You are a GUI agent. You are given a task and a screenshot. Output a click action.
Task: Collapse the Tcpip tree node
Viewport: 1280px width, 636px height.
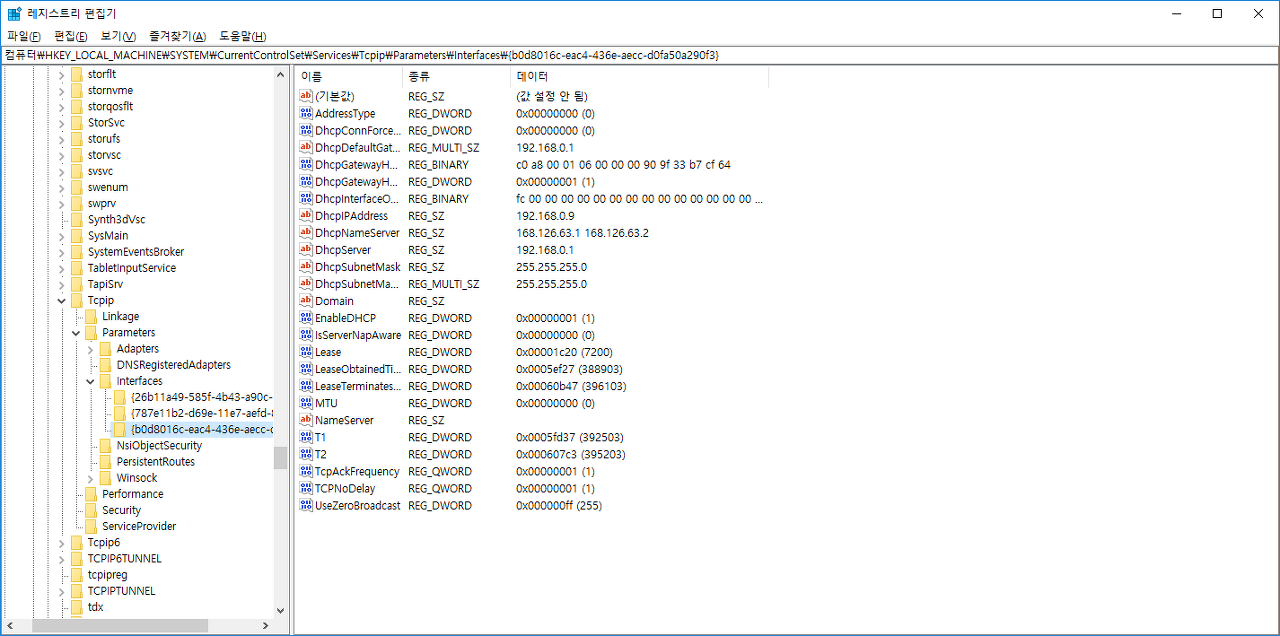(x=61, y=300)
